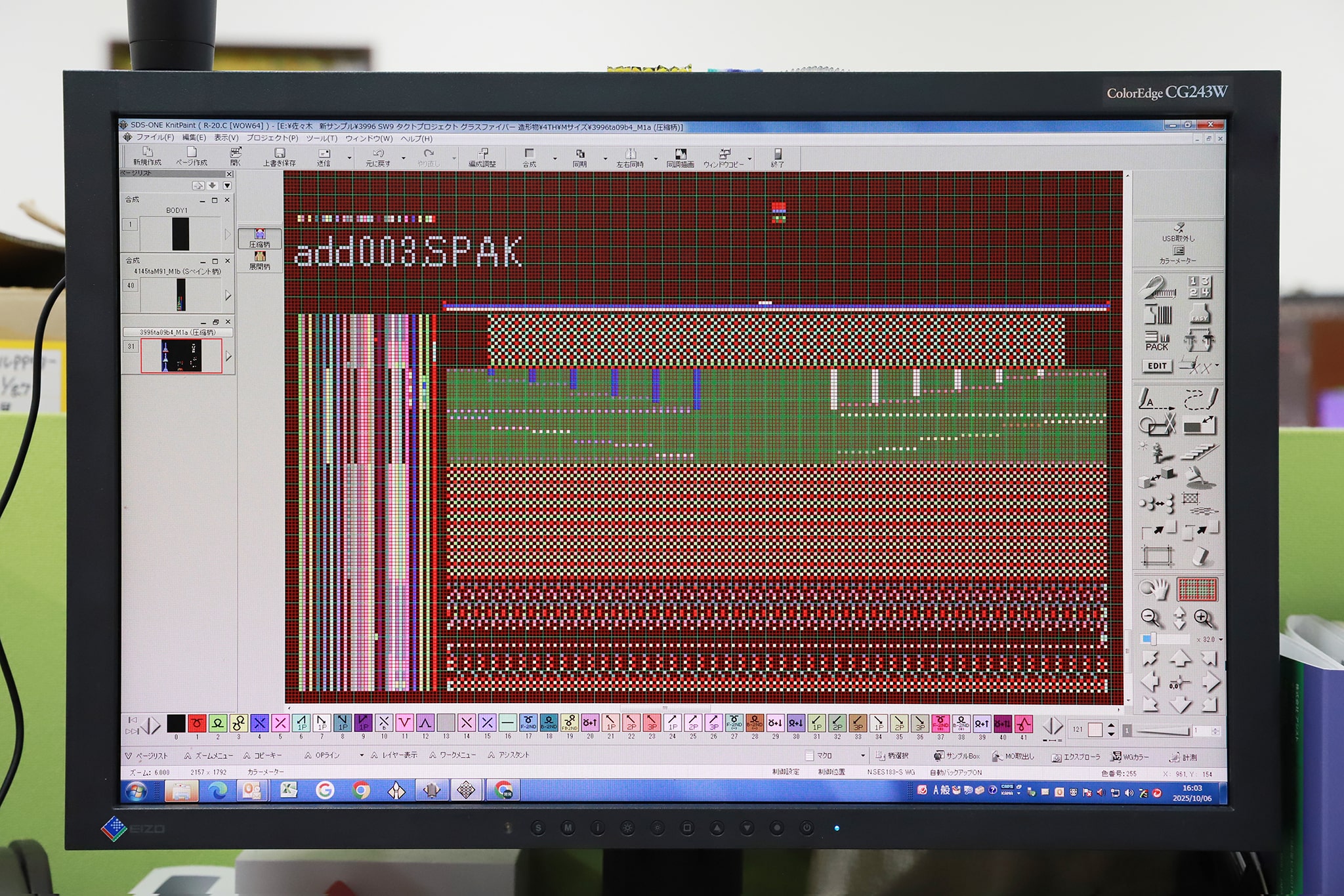This screenshot has width=1344, height=896.
Task: Switch to 展開柄 view mode
Action: pos(260,260)
